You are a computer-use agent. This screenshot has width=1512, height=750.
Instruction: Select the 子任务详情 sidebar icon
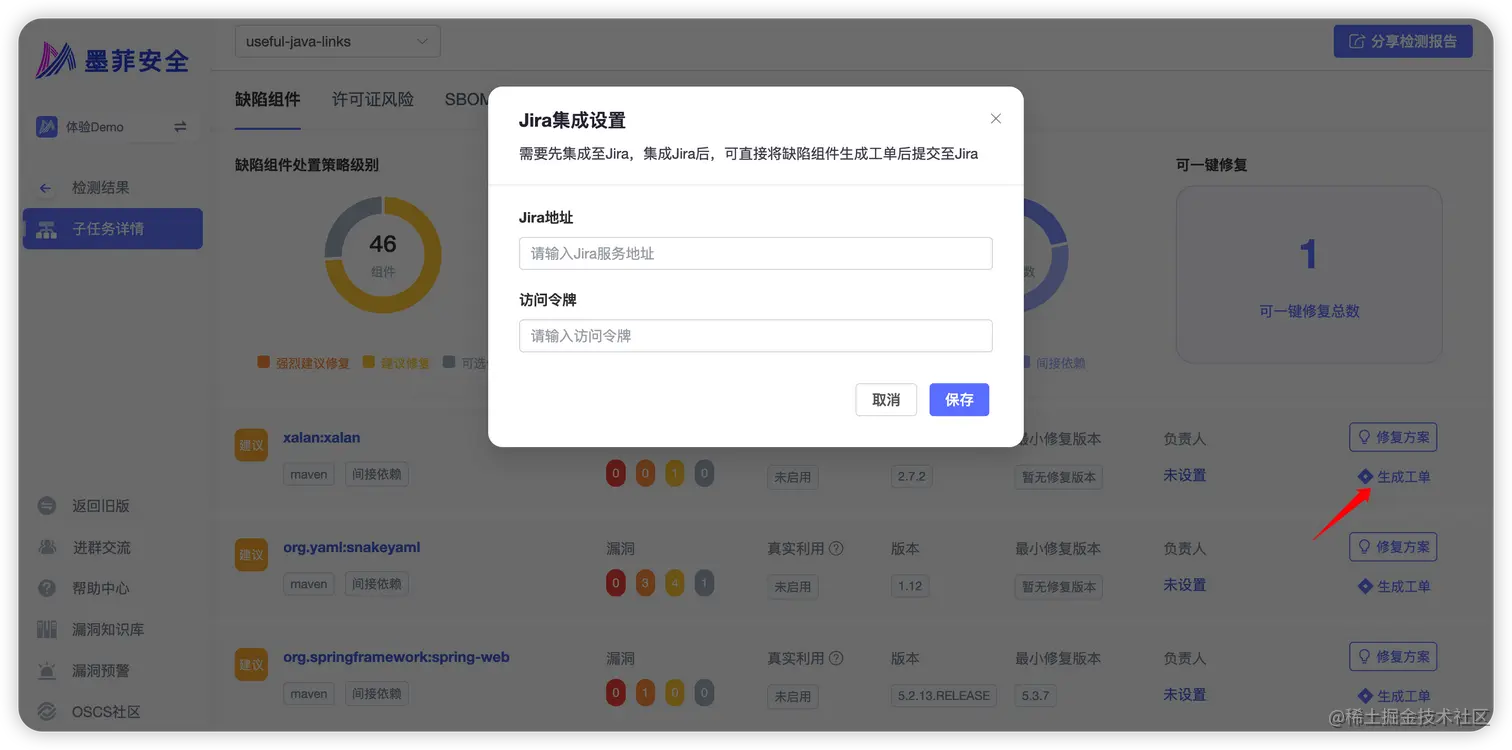[x=47, y=229]
